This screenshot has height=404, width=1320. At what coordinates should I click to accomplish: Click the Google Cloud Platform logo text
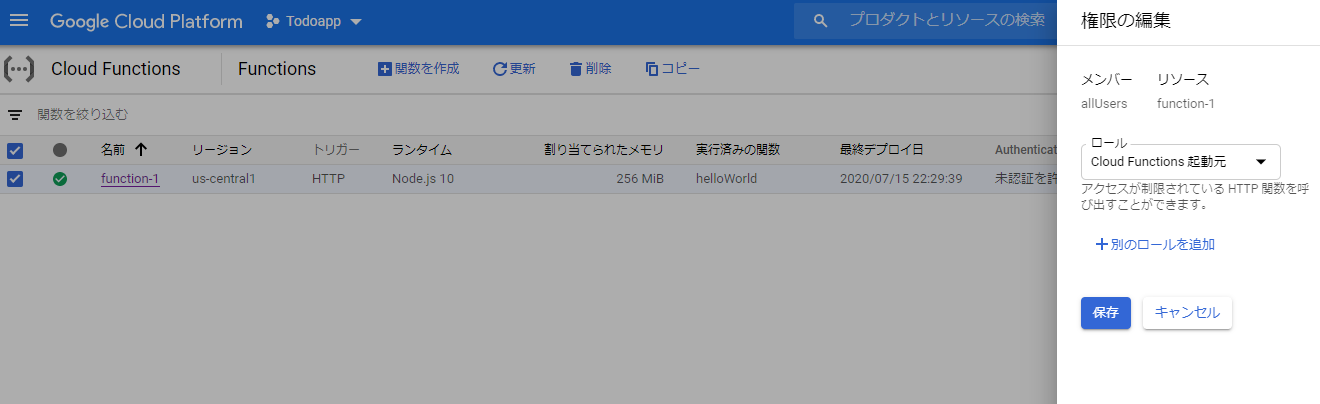click(146, 21)
